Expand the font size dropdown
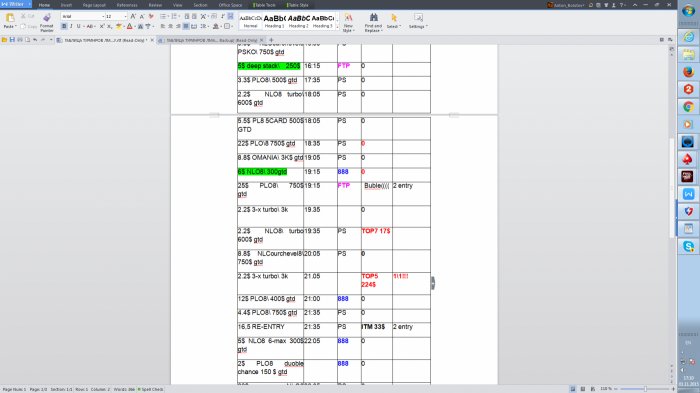This screenshot has height=393, width=700. 125,17
